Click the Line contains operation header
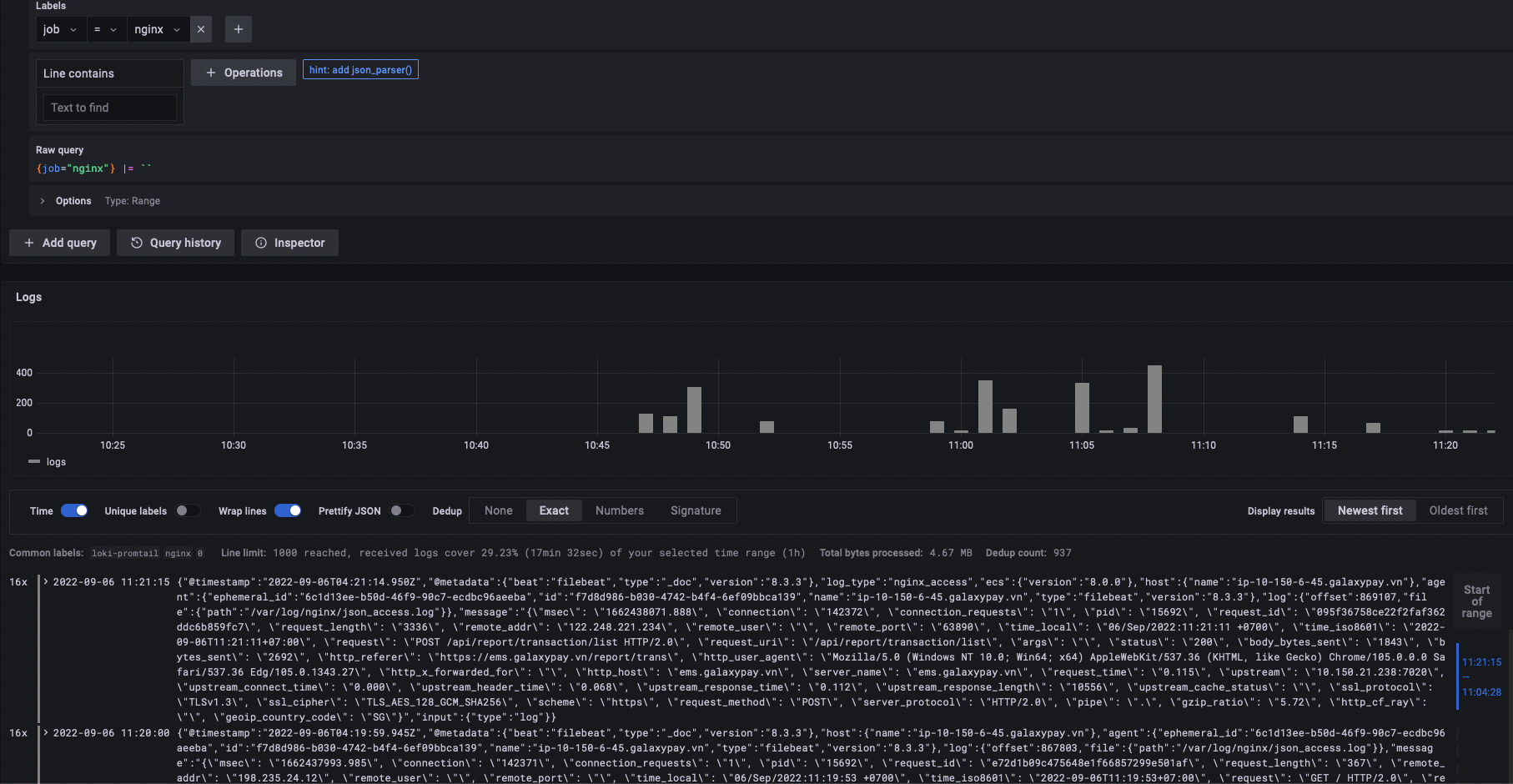 (109, 73)
